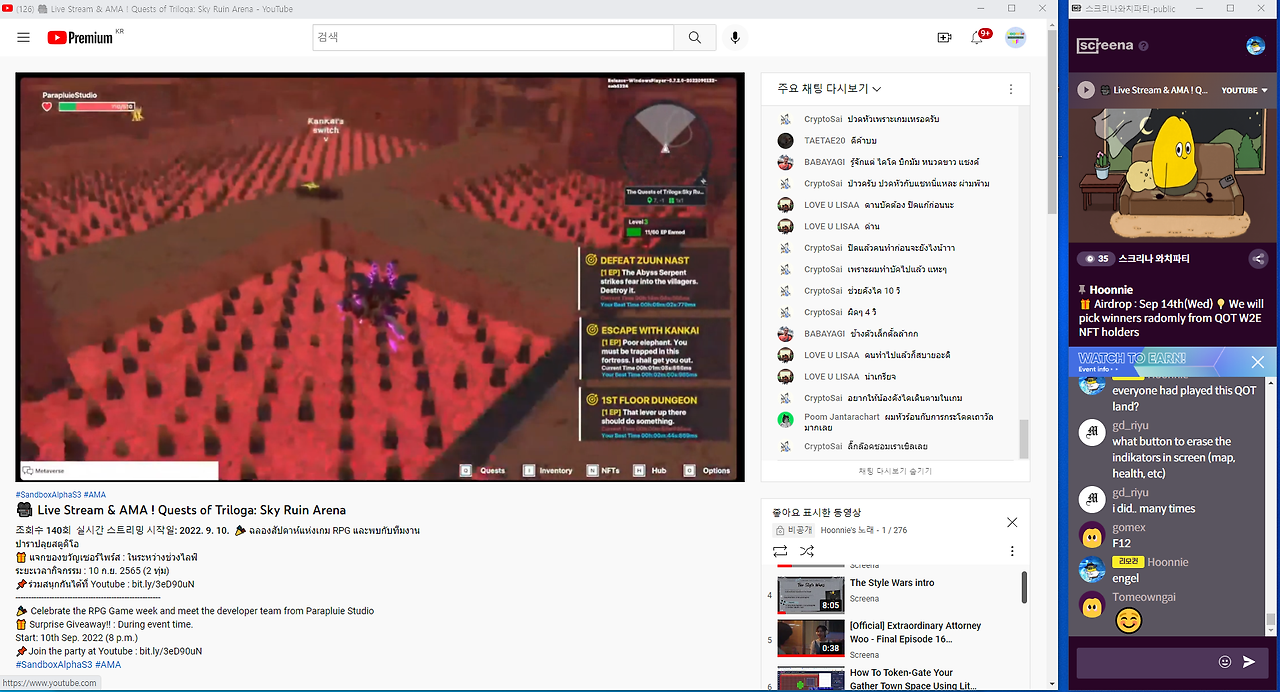The width and height of the screenshot is (1280, 692).
Task: Click the magnifier search button
Action: 694,37
